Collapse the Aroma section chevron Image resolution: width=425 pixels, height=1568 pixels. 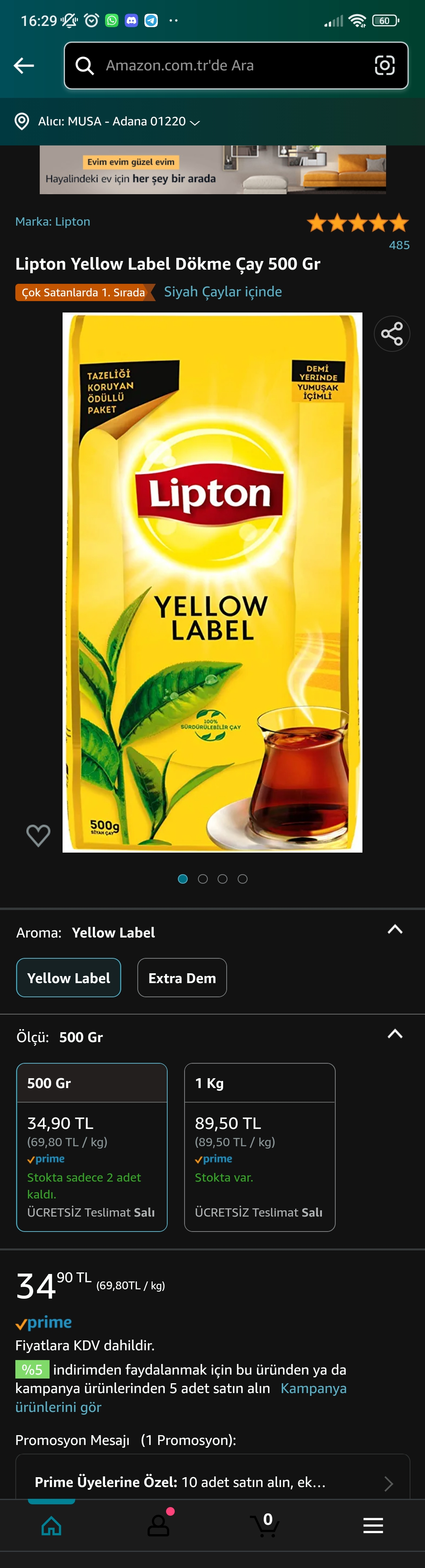[395, 930]
